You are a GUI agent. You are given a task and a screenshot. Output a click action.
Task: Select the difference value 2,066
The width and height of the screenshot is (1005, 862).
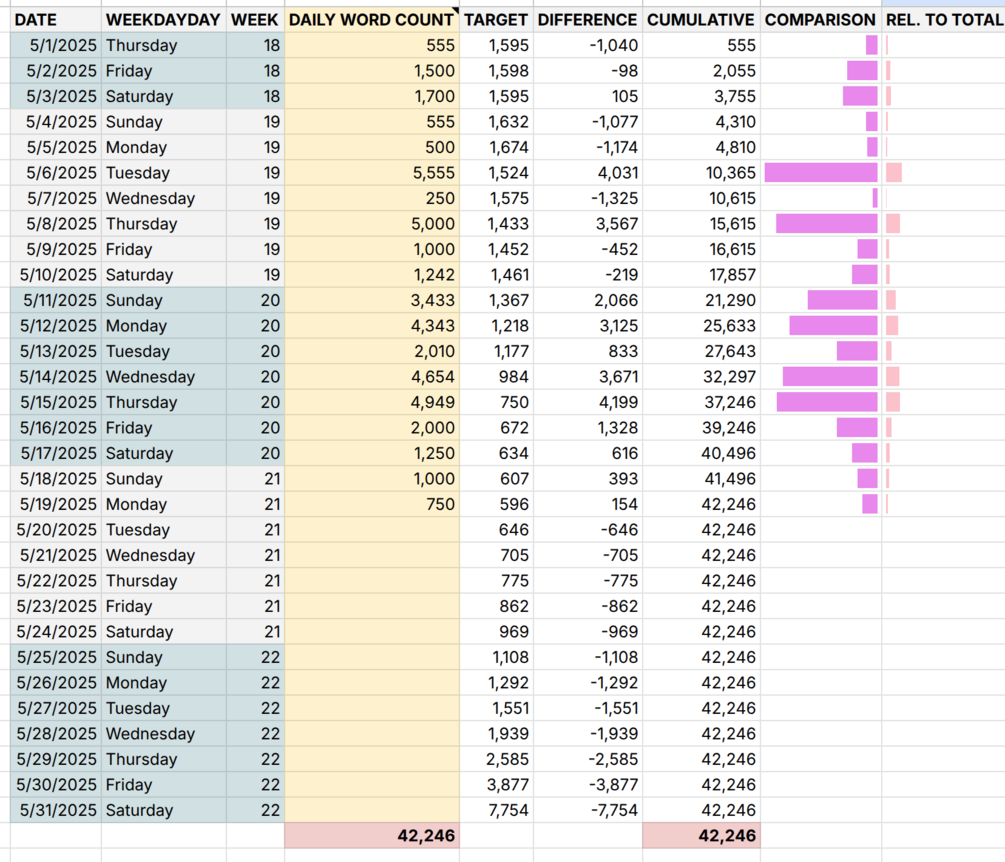pyautogui.click(x=588, y=301)
